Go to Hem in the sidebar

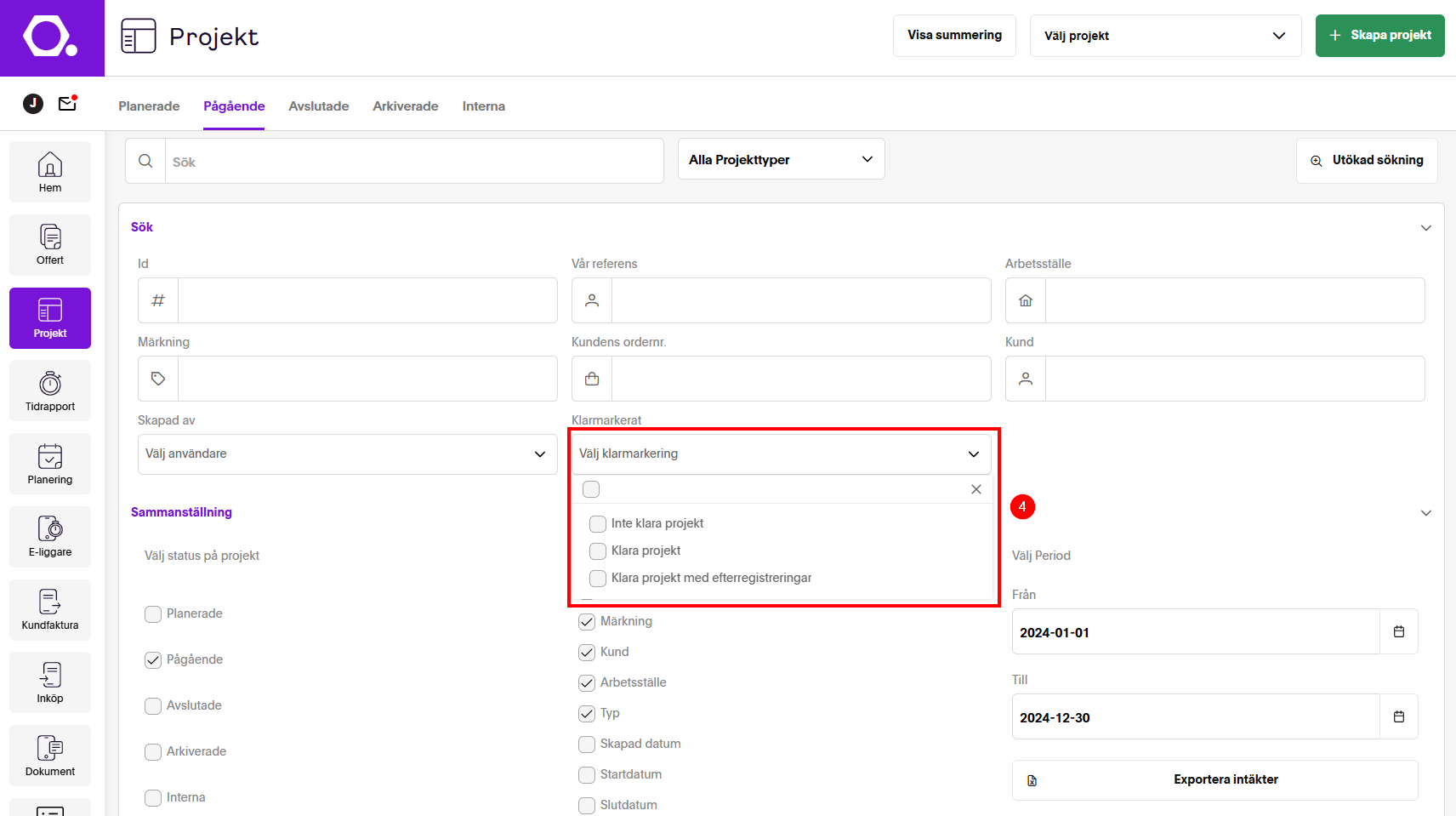(50, 172)
